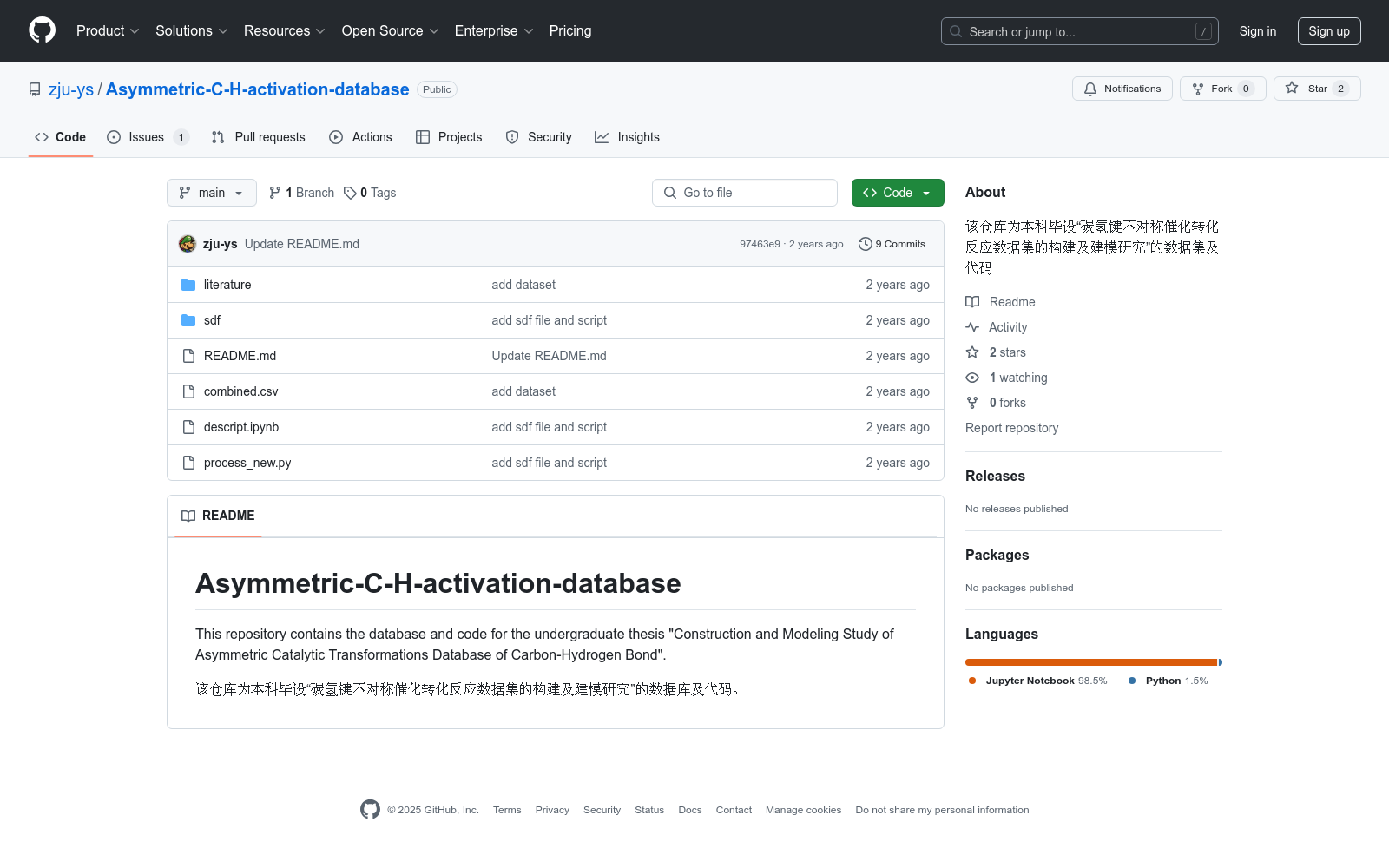Screen dimensions: 1389x868
Task: Click the fork icon on Fork button
Action: click(1198, 89)
